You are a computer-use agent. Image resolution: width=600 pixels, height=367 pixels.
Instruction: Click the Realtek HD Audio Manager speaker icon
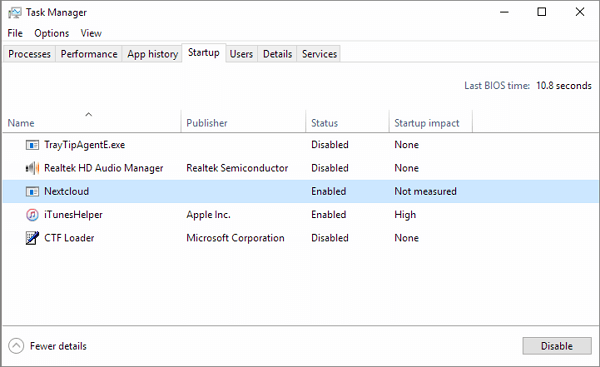click(x=32, y=168)
